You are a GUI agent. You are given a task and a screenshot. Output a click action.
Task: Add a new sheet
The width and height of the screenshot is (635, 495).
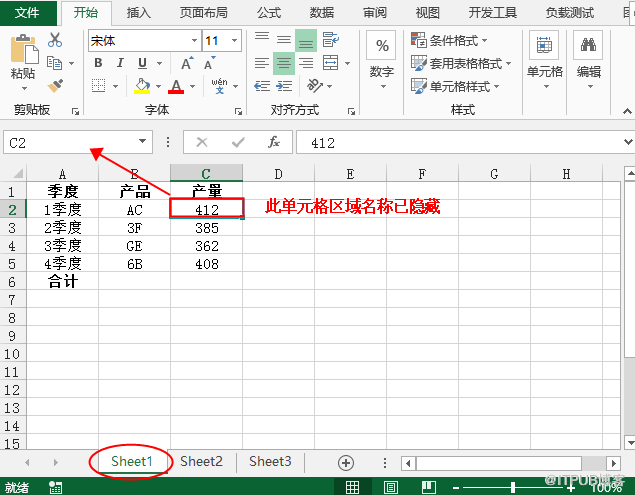click(x=346, y=463)
